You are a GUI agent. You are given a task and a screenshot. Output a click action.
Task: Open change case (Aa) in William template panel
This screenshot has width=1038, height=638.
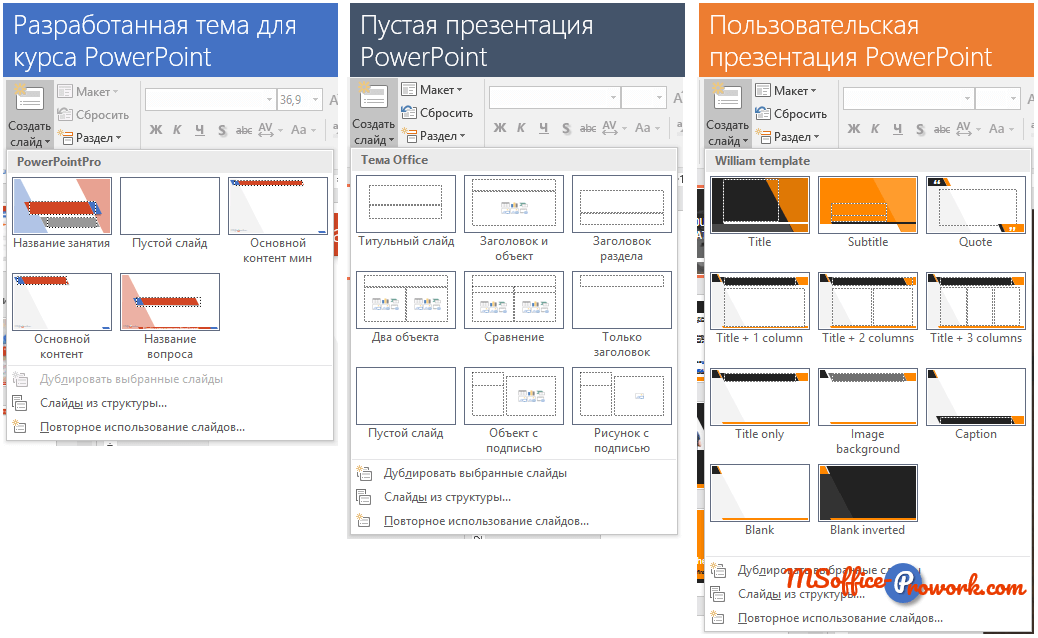tap(1001, 129)
